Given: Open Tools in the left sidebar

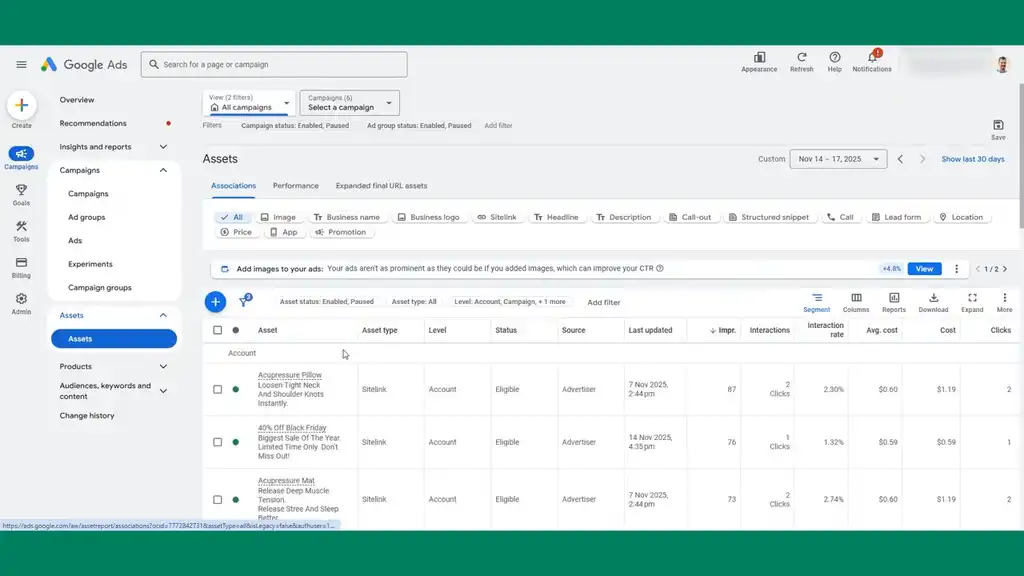Looking at the screenshot, I should point(21,226).
